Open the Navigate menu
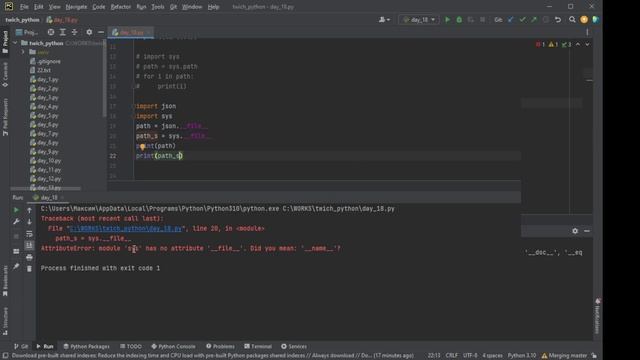The image size is (640, 360). [76, 7]
